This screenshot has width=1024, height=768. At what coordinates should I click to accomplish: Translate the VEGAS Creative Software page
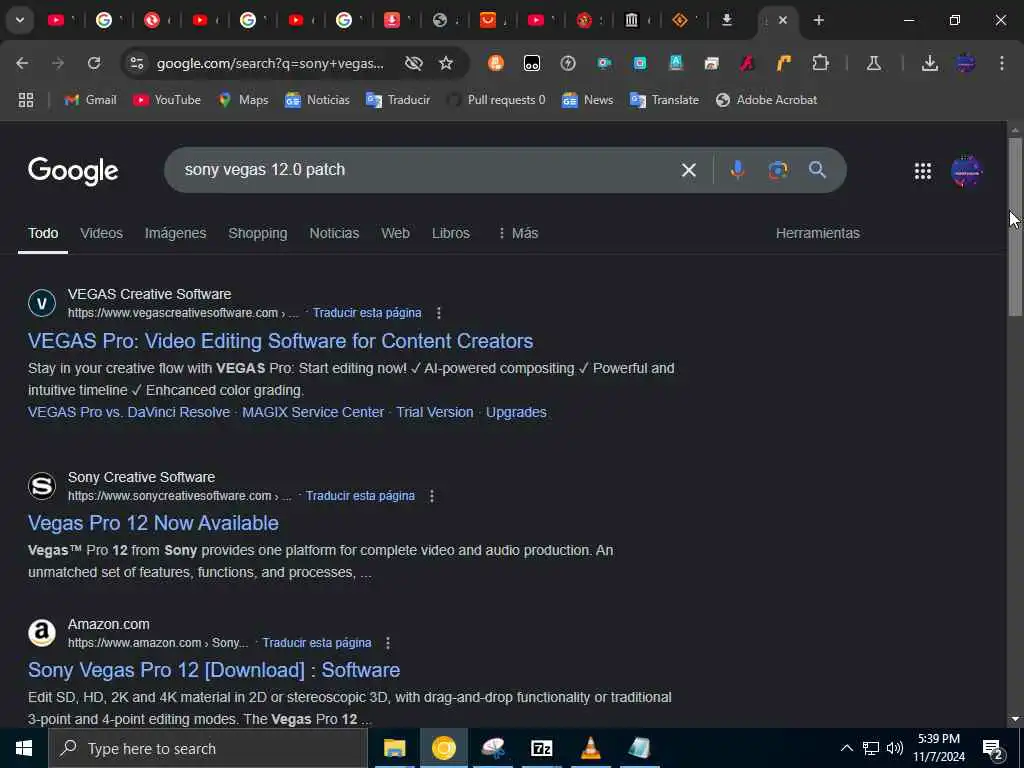pos(366,313)
